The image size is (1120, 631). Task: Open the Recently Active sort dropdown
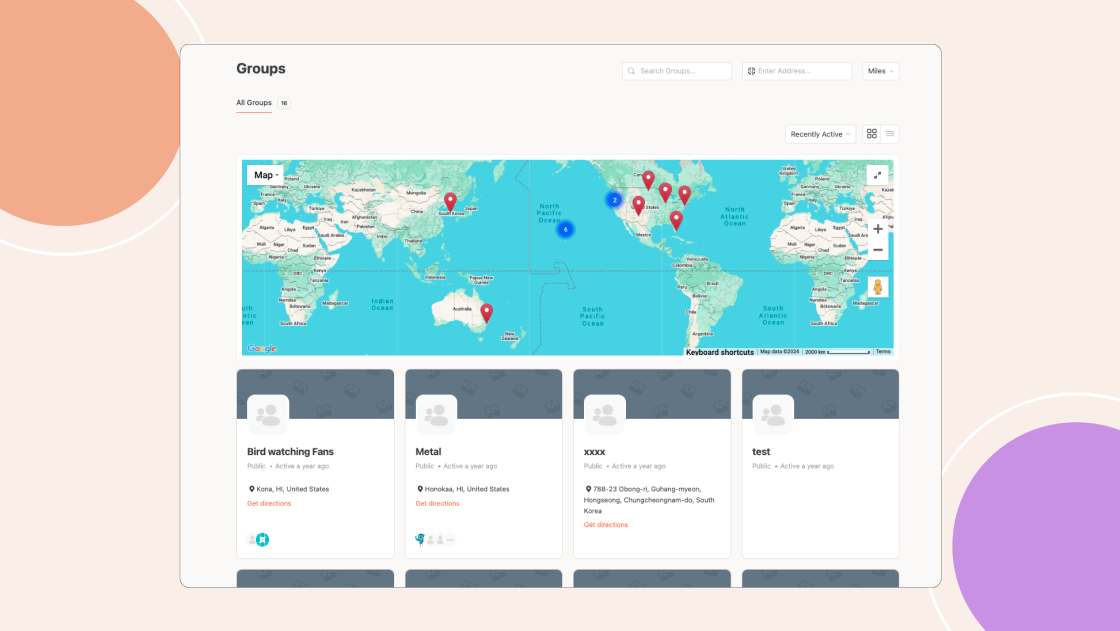tap(821, 134)
